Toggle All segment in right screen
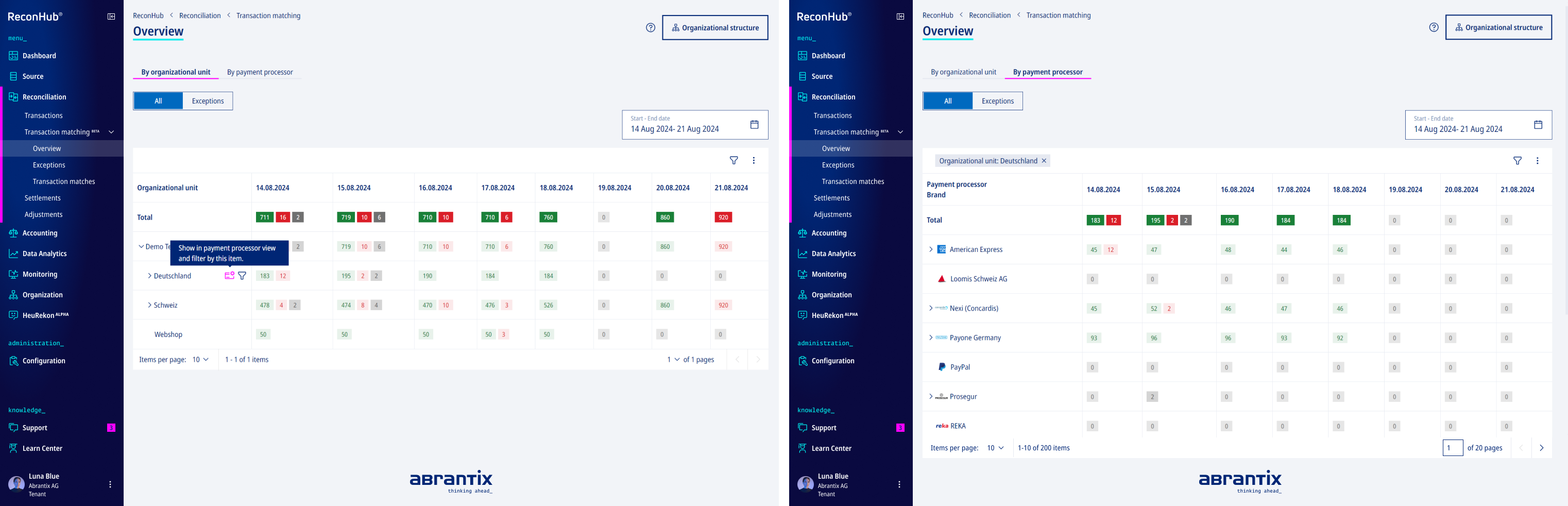The height and width of the screenshot is (506, 1568). click(947, 101)
